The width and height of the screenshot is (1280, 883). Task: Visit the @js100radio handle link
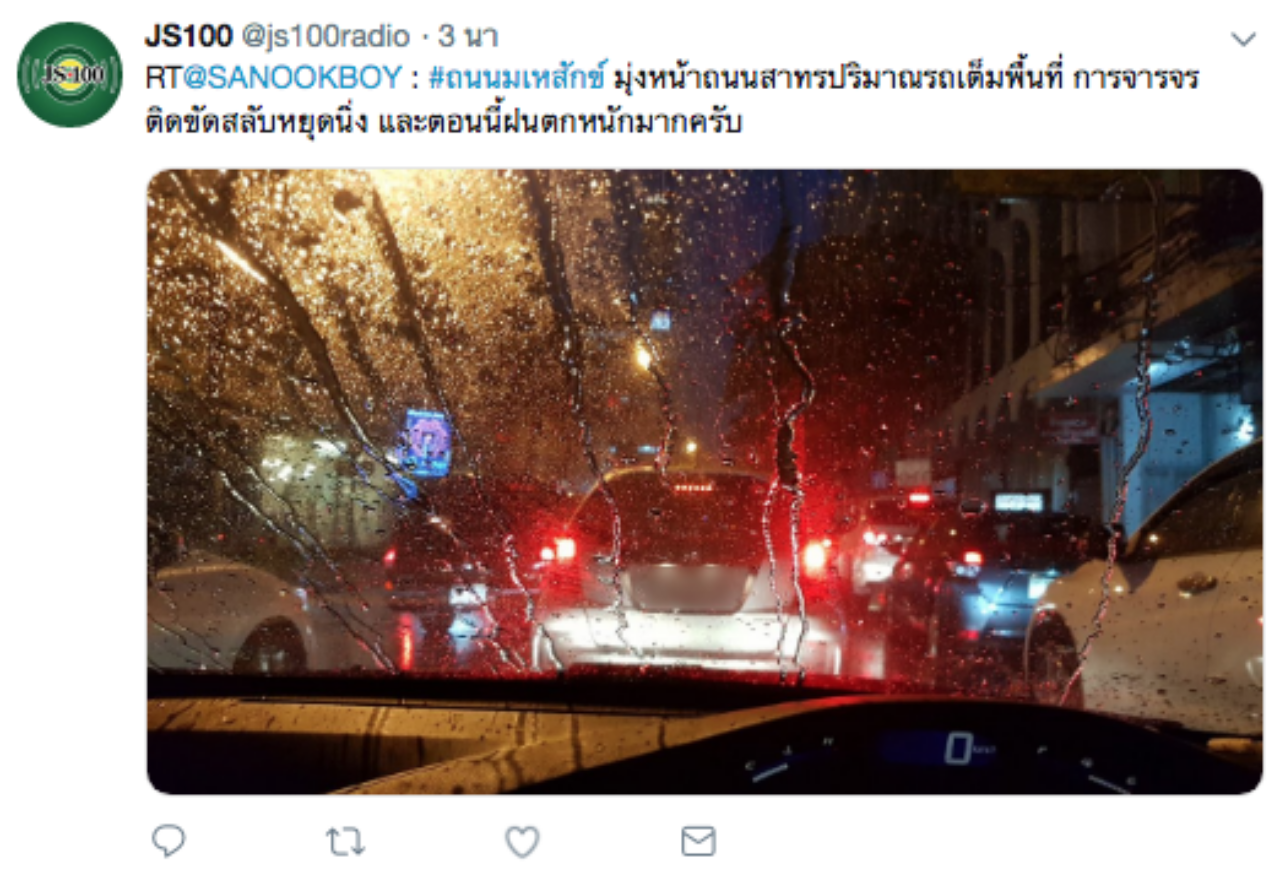[x=327, y=37]
